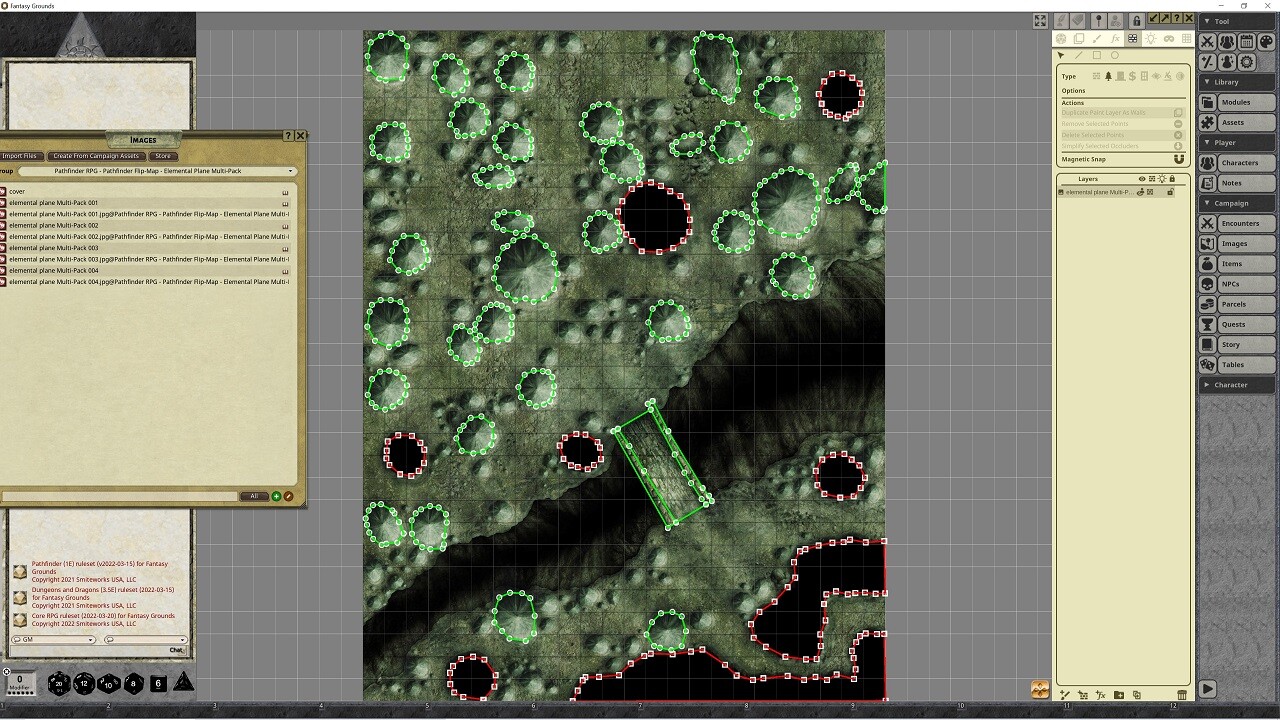Roll the d20 die in the dice tray

pyautogui.click(x=58, y=683)
